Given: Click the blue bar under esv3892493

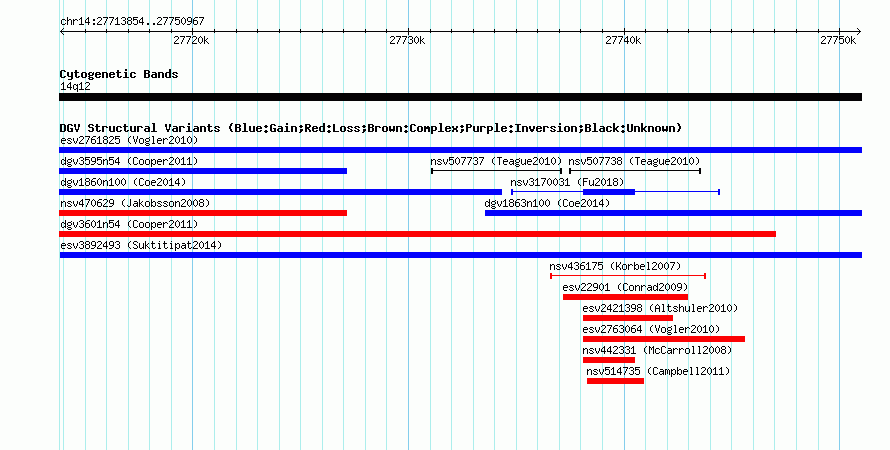Looking at the screenshot, I should pos(460,255).
